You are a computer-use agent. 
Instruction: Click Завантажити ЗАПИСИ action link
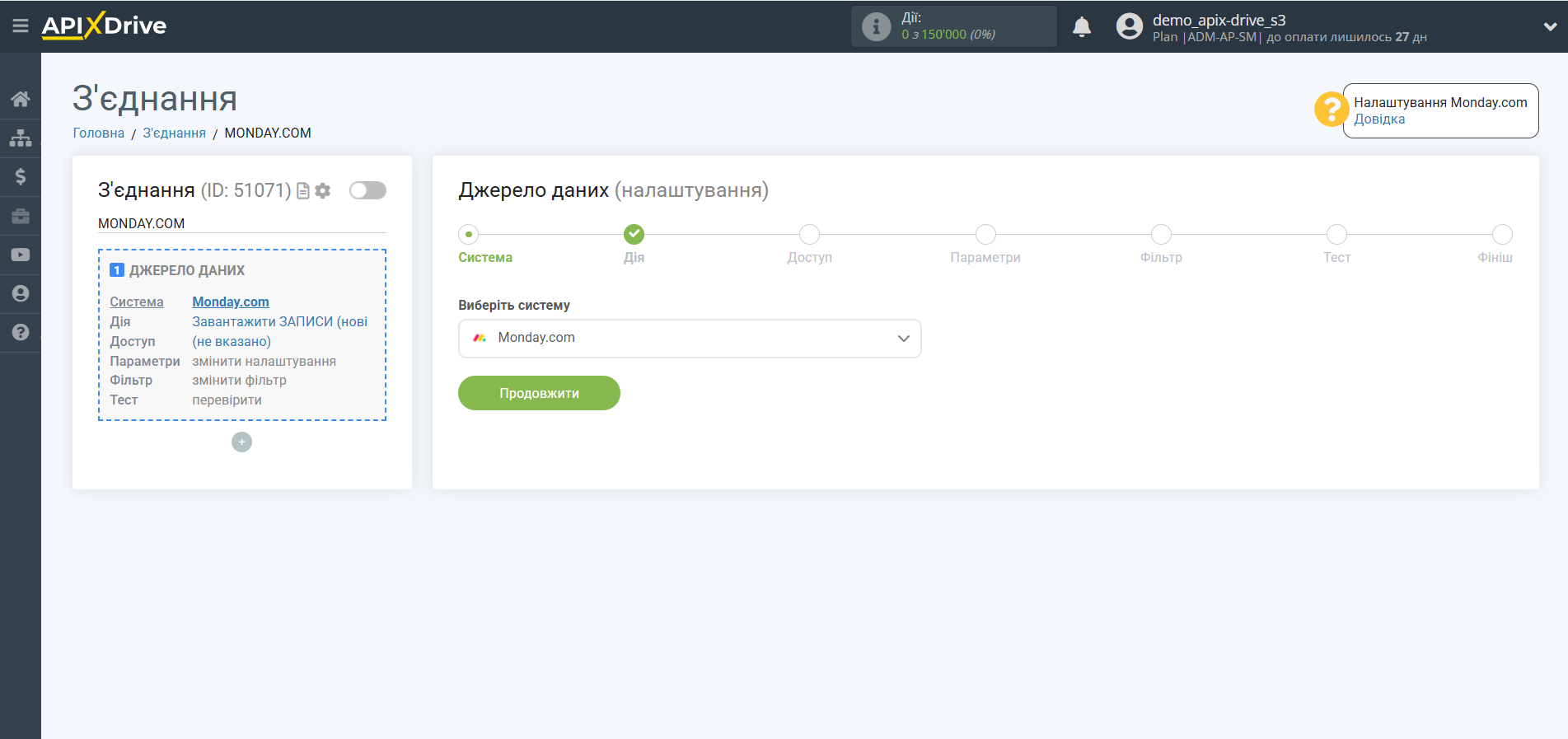point(280,321)
